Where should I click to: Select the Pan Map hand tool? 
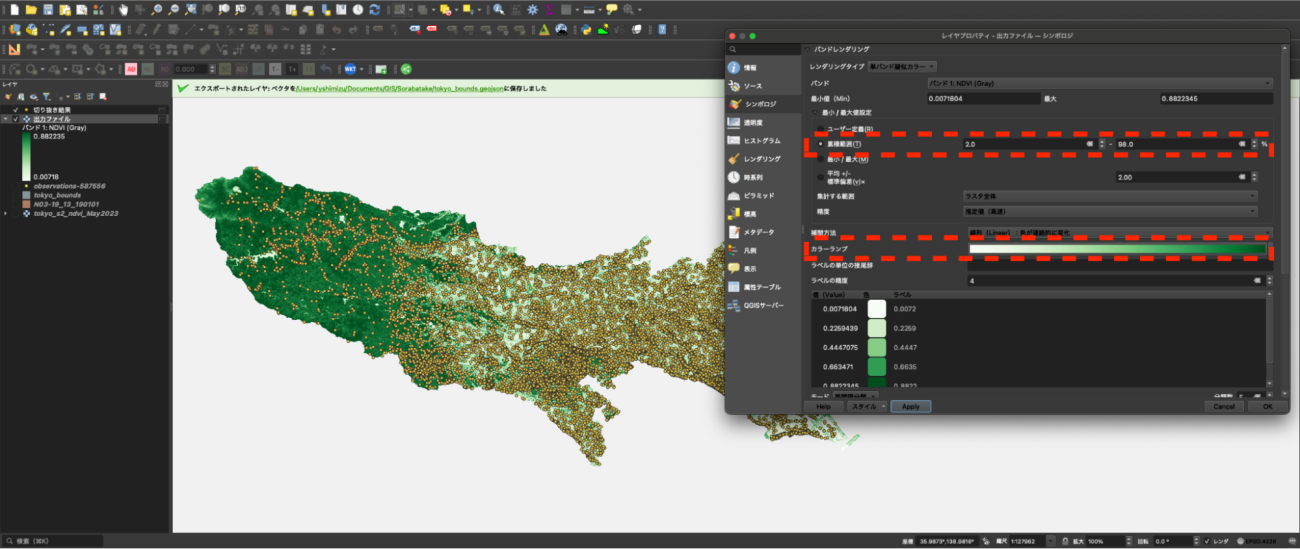point(123,9)
